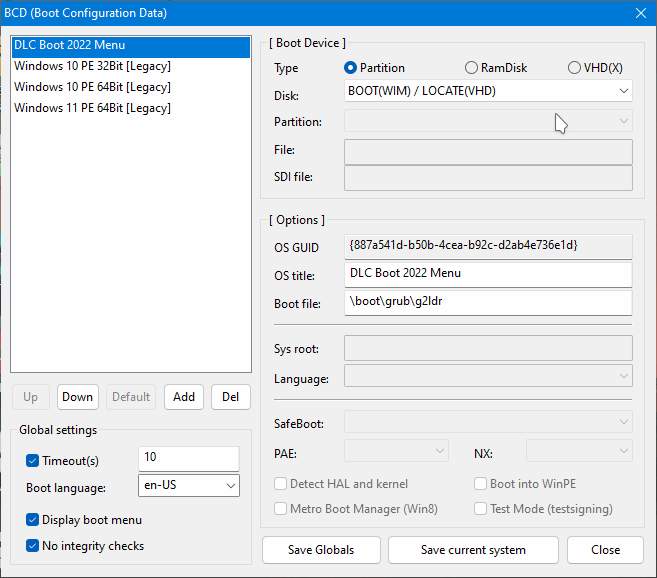Click the Default button
The image size is (657, 578).
[x=131, y=397]
